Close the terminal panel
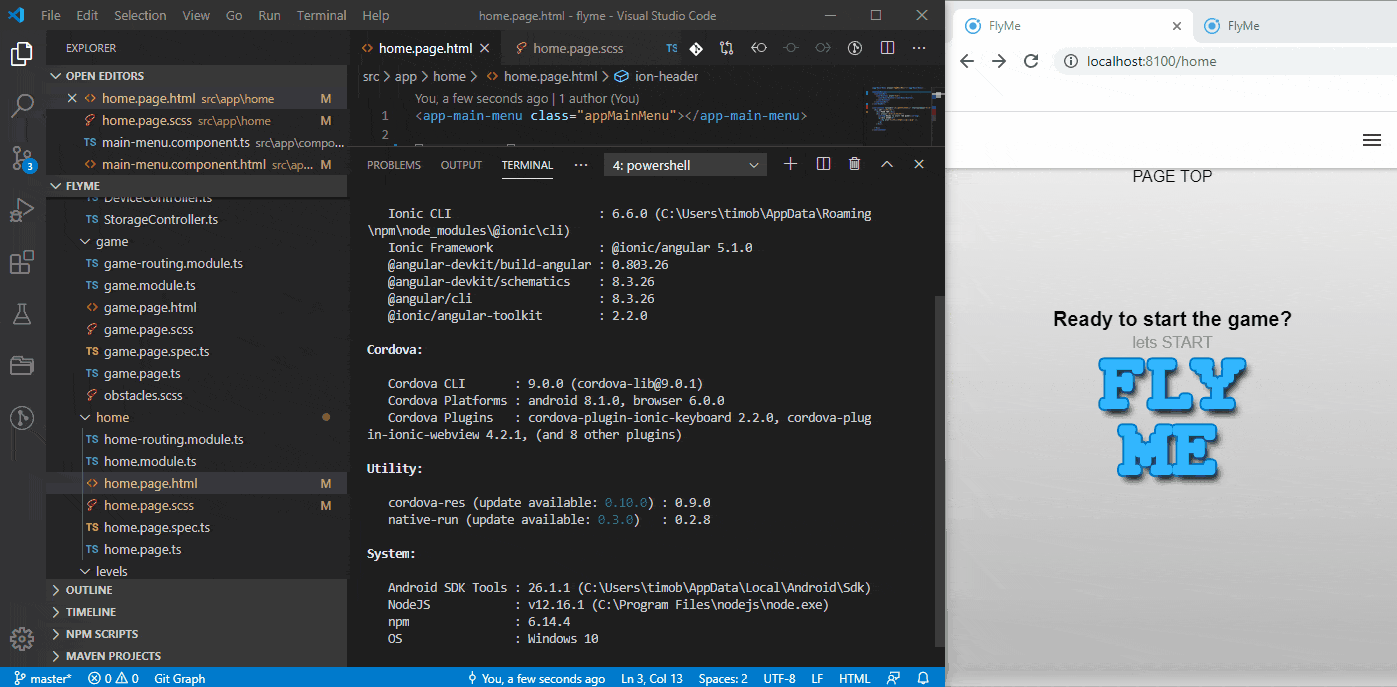 tap(919, 164)
